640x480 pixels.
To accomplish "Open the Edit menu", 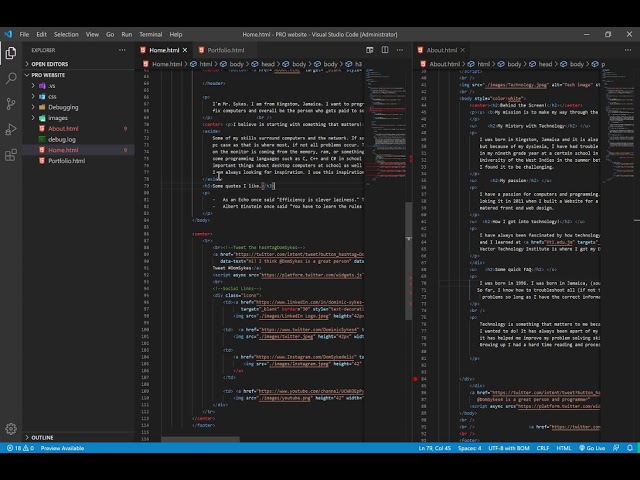I will click(x=42, y=34).
